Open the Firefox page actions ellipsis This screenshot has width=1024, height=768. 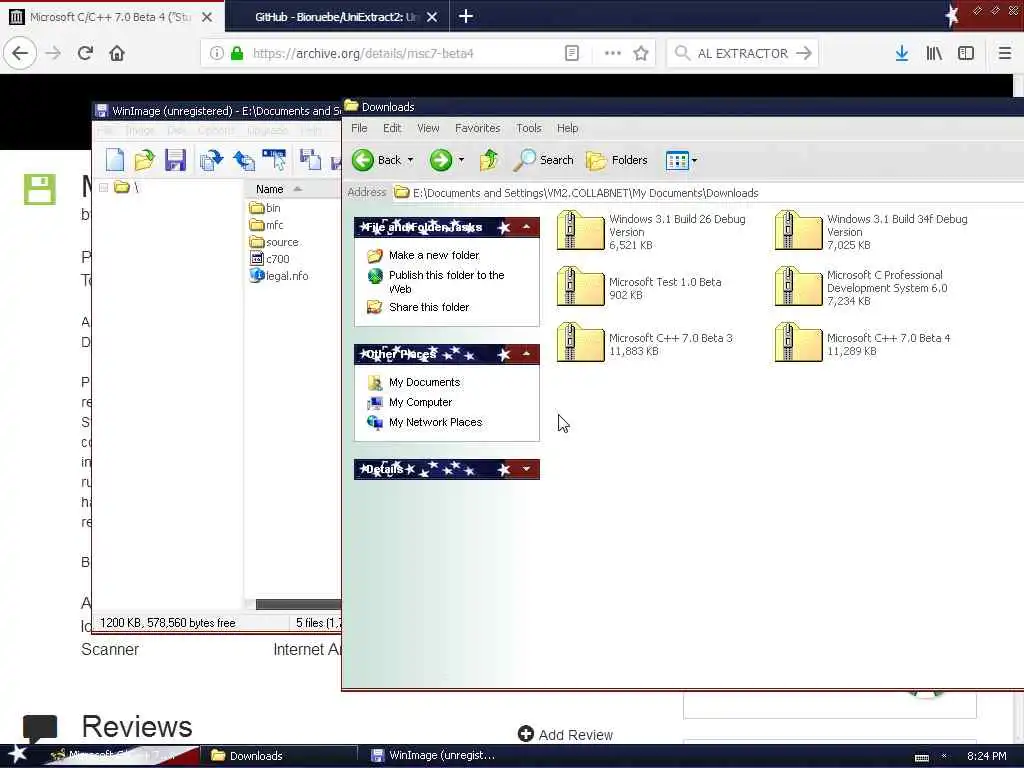pyautogui.click(x=613, y=53)
